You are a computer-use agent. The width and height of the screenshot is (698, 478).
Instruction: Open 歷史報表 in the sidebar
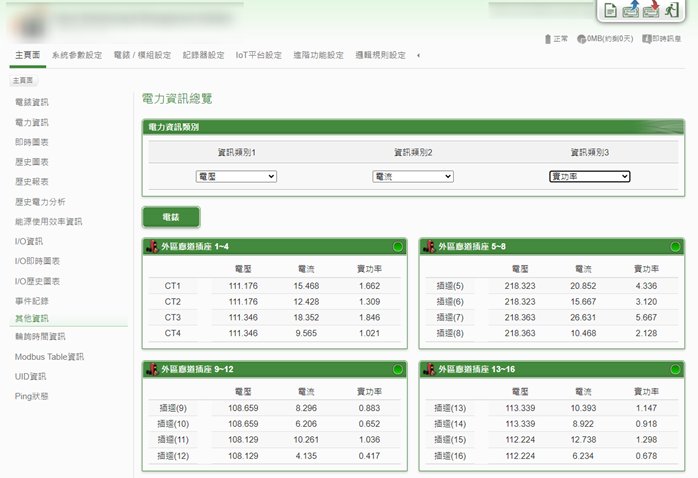[32, 181]
